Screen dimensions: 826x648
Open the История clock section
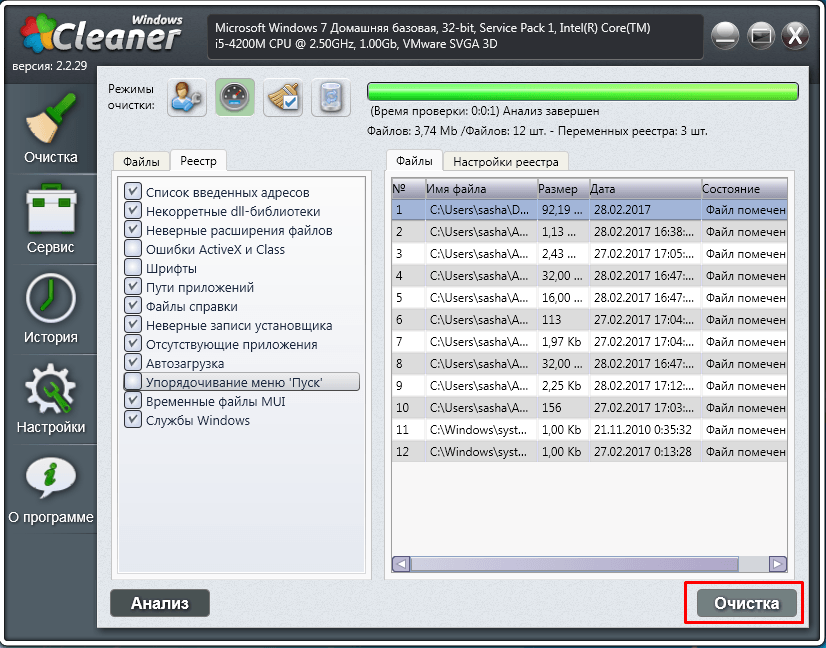(51, 309)
